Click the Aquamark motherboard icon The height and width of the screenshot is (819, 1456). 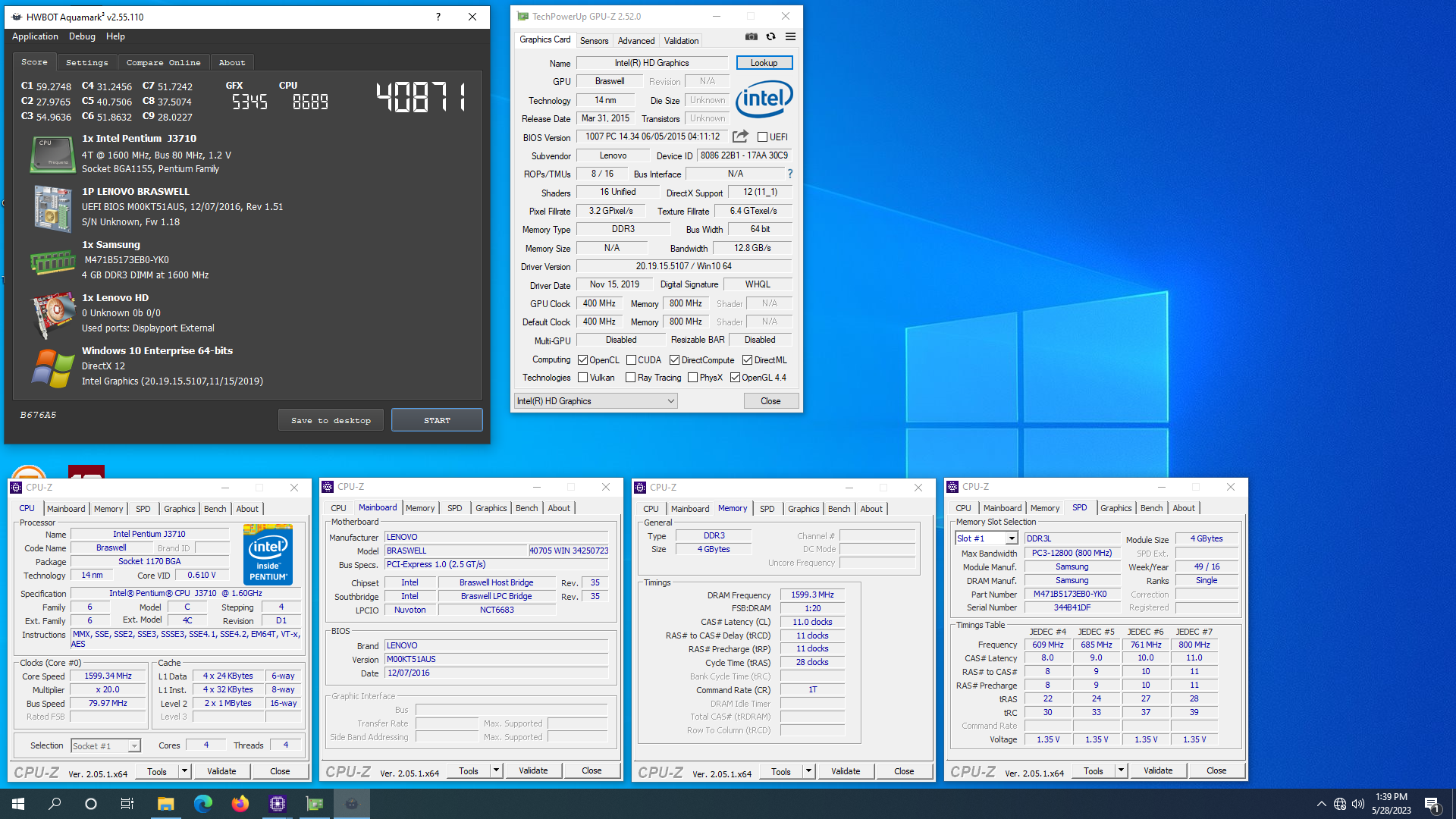point(52,207)
